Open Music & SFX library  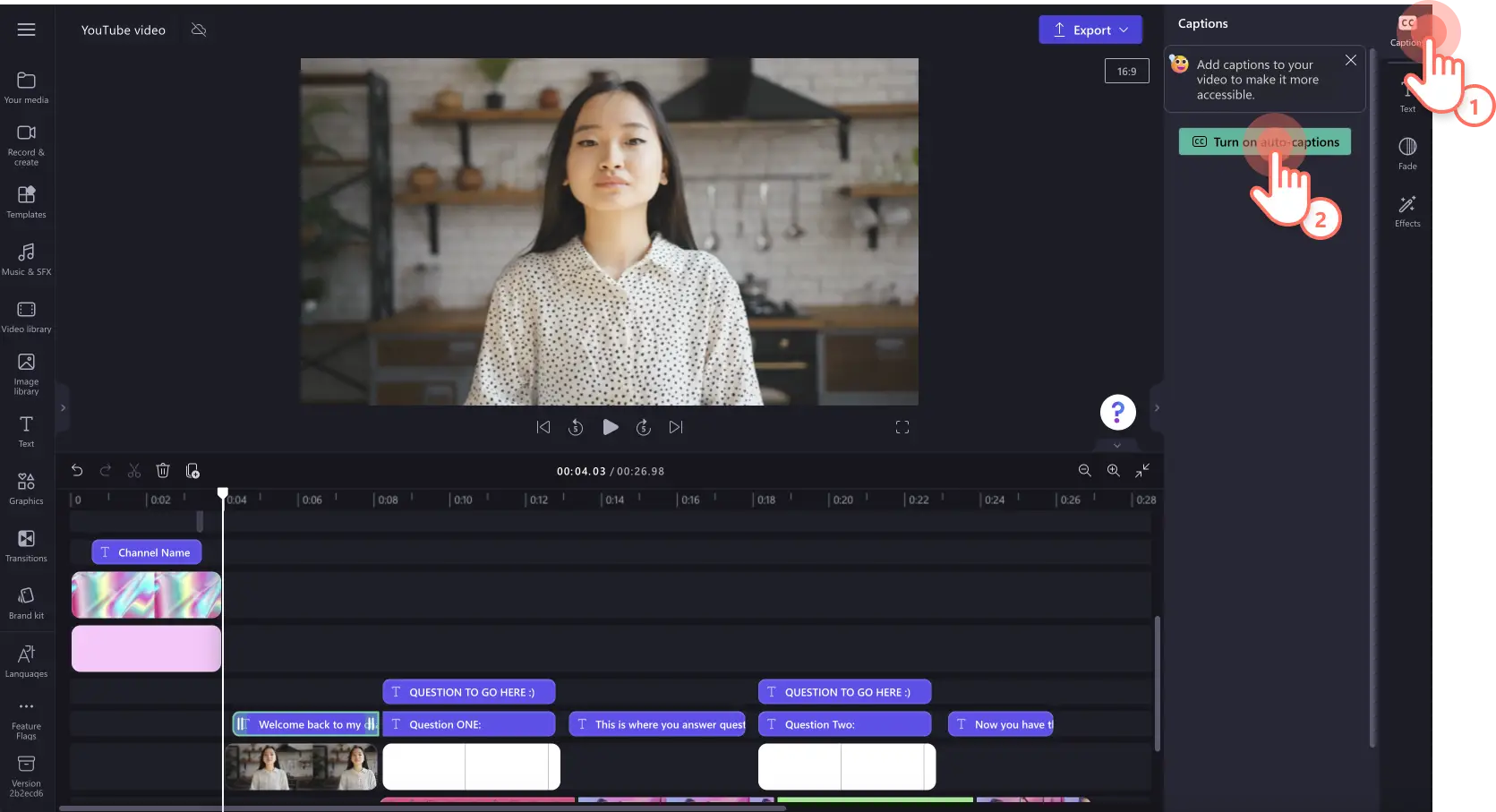click(27, 259)
